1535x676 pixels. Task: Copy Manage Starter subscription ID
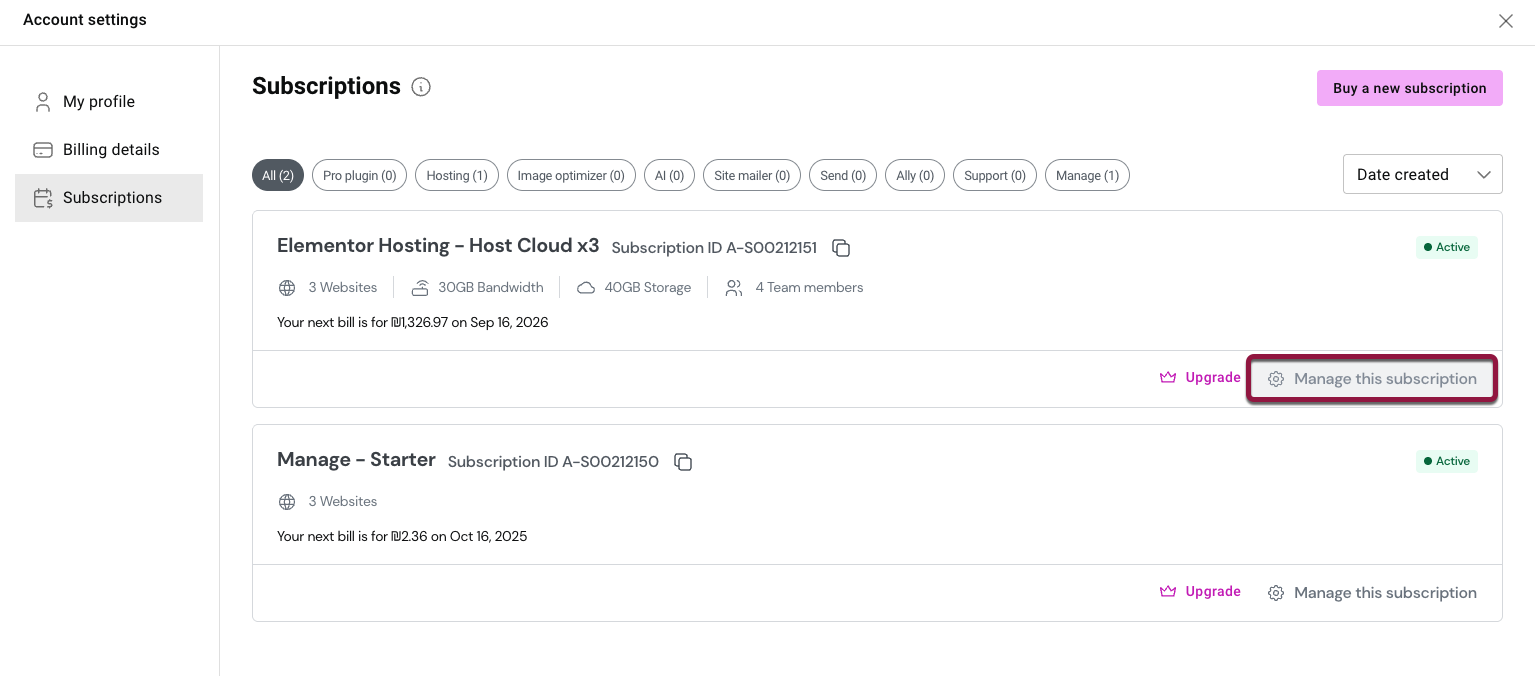[x=683, y=462]
